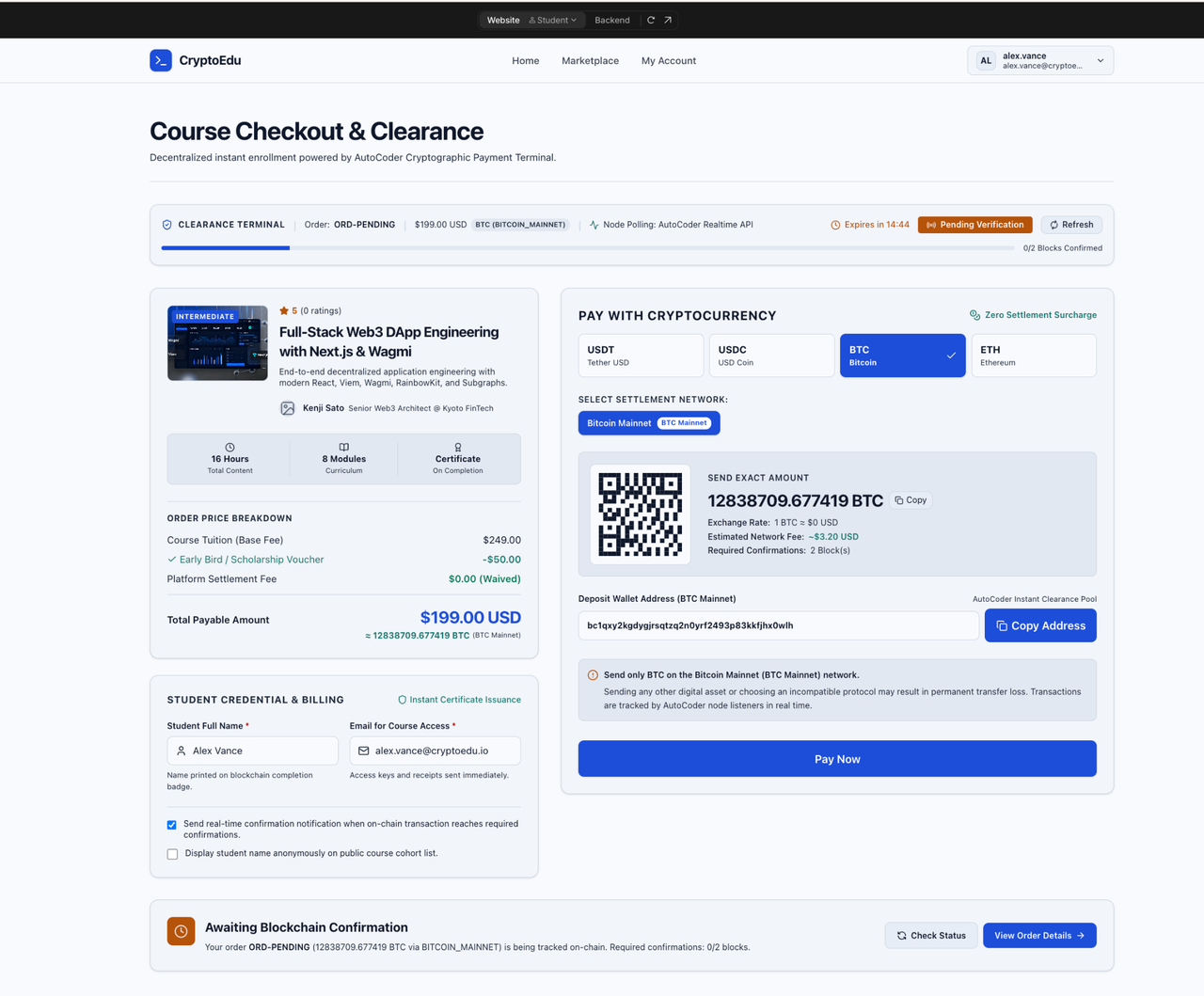Screen dimensions: 1204x996
Task: Switch to Backend view tab
Action: click(x=612, y=20)
